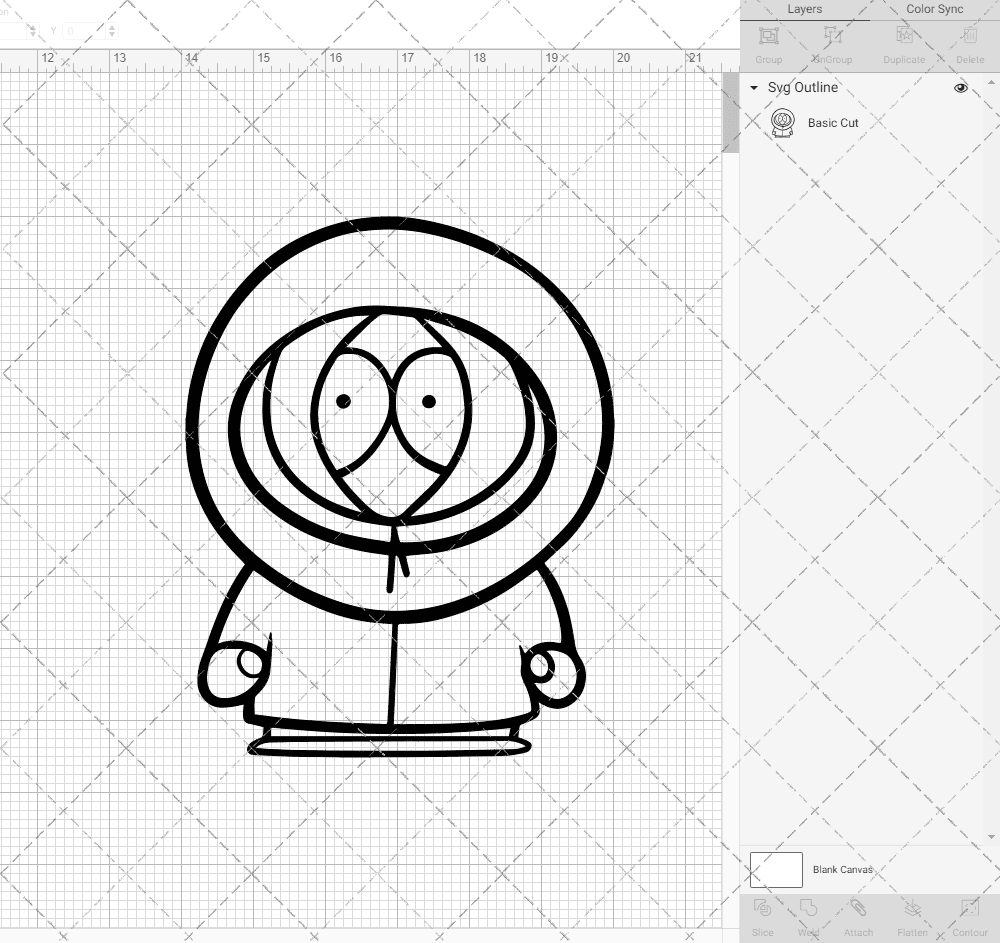1000x943 pixels.
Task: Hide the Svg Outline layer via eye icon
Action: 960,88
